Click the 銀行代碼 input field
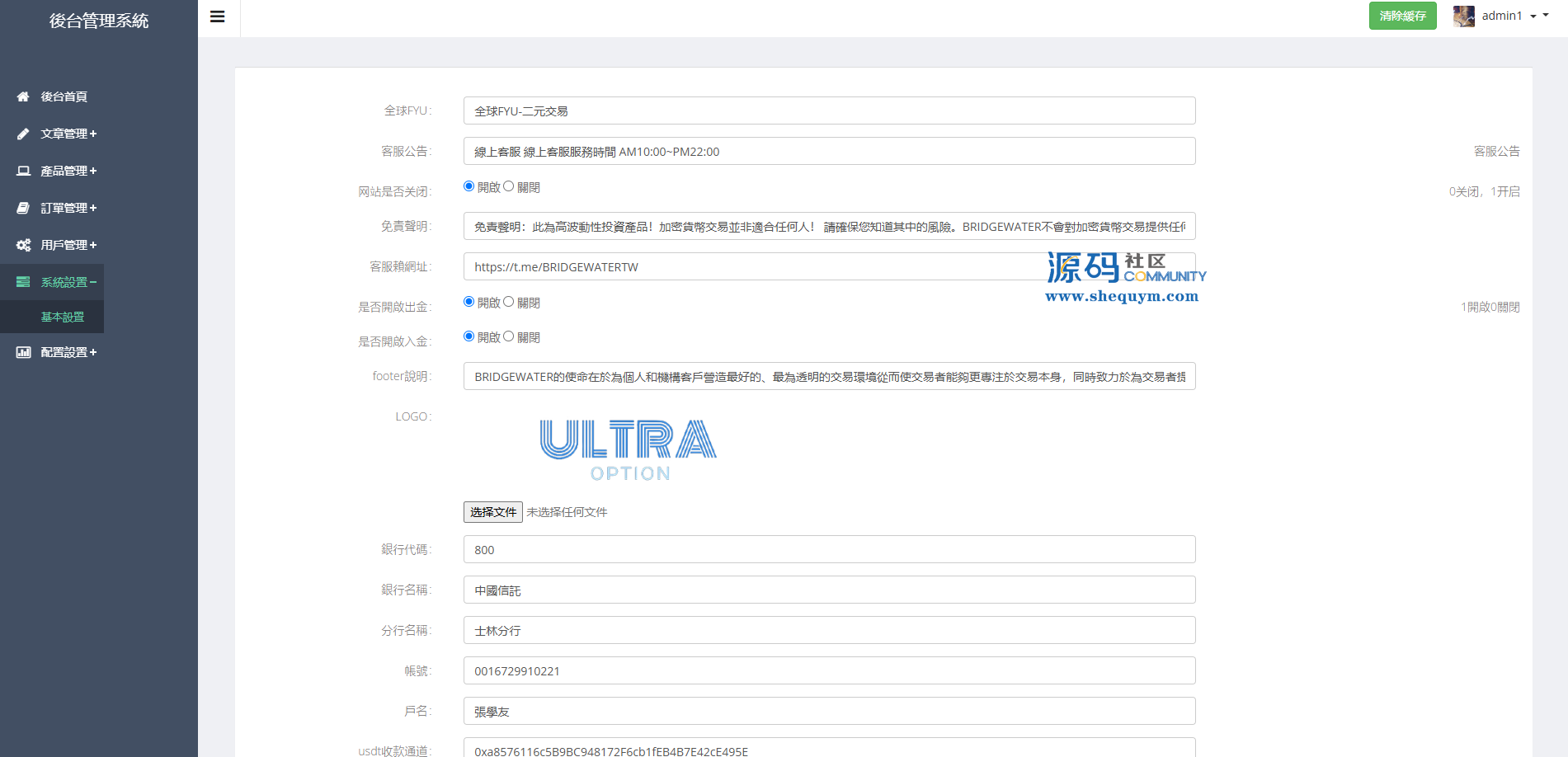 click(829, 549)
